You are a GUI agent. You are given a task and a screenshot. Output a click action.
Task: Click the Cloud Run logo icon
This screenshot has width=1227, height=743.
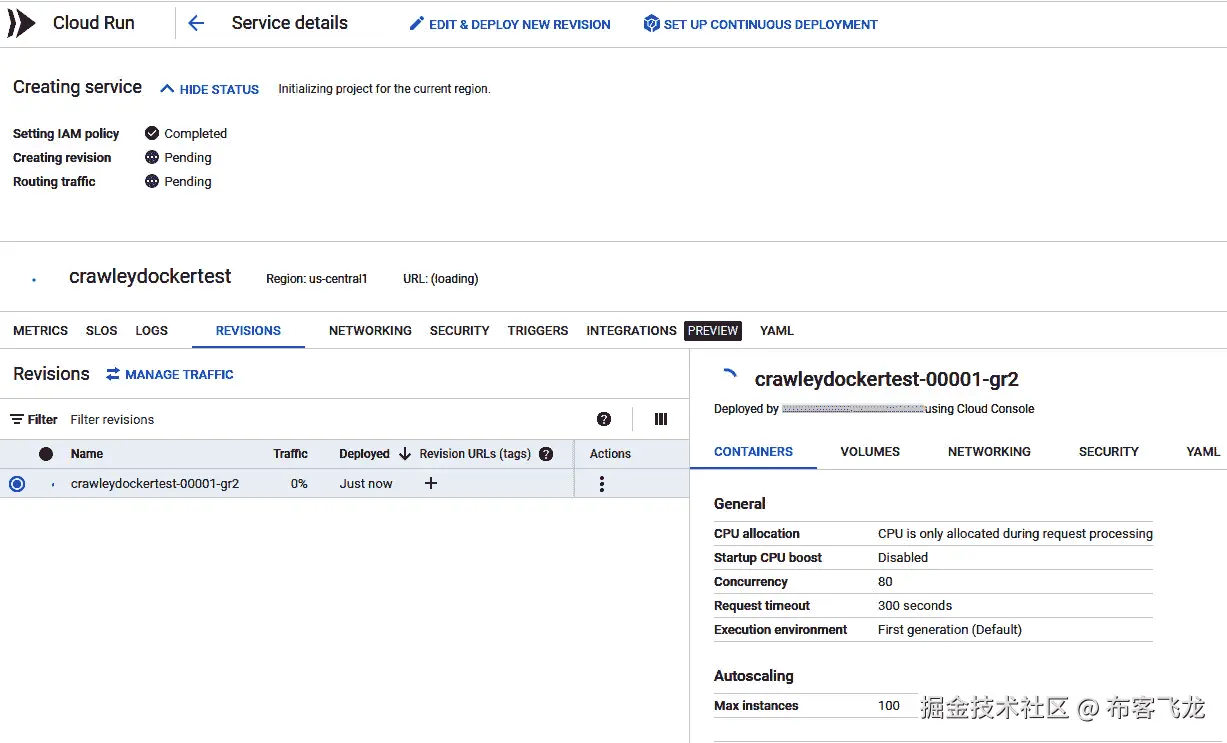click(21, 23)
